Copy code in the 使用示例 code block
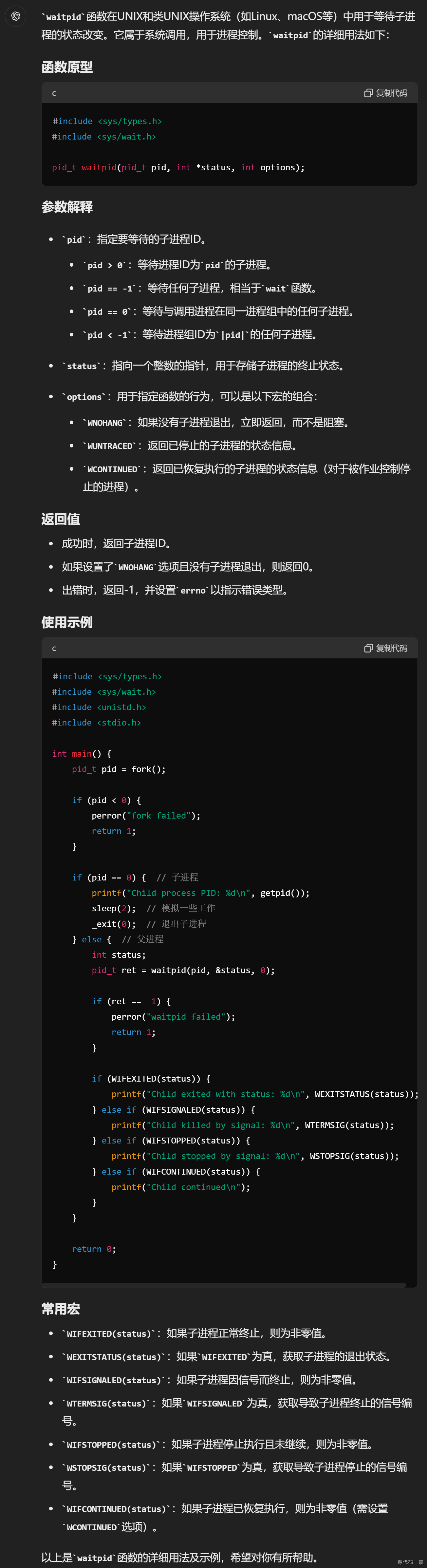 coord(386,648)
